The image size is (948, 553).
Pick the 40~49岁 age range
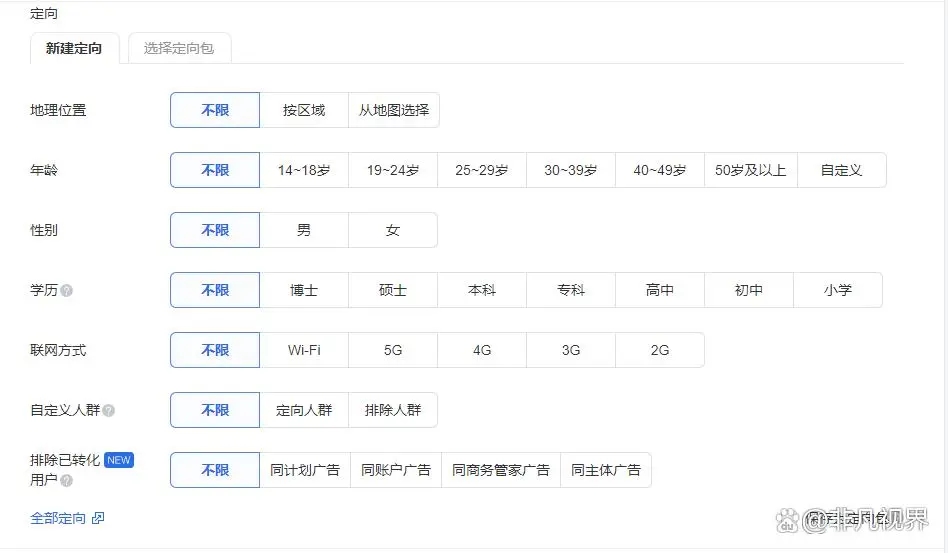[660, 170]
